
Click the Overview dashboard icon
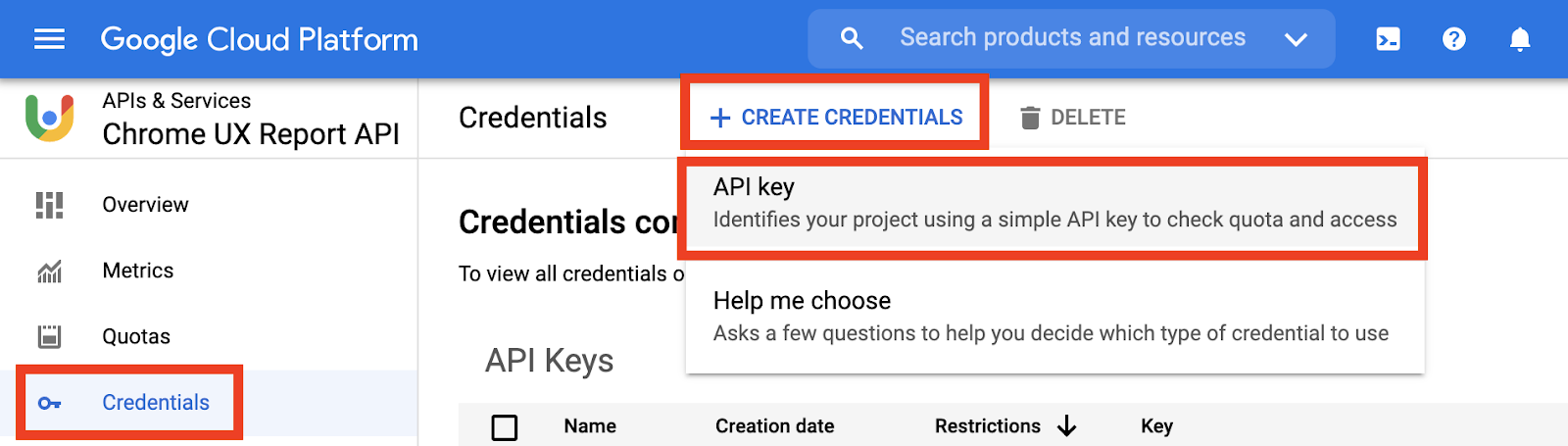(49, 205)
